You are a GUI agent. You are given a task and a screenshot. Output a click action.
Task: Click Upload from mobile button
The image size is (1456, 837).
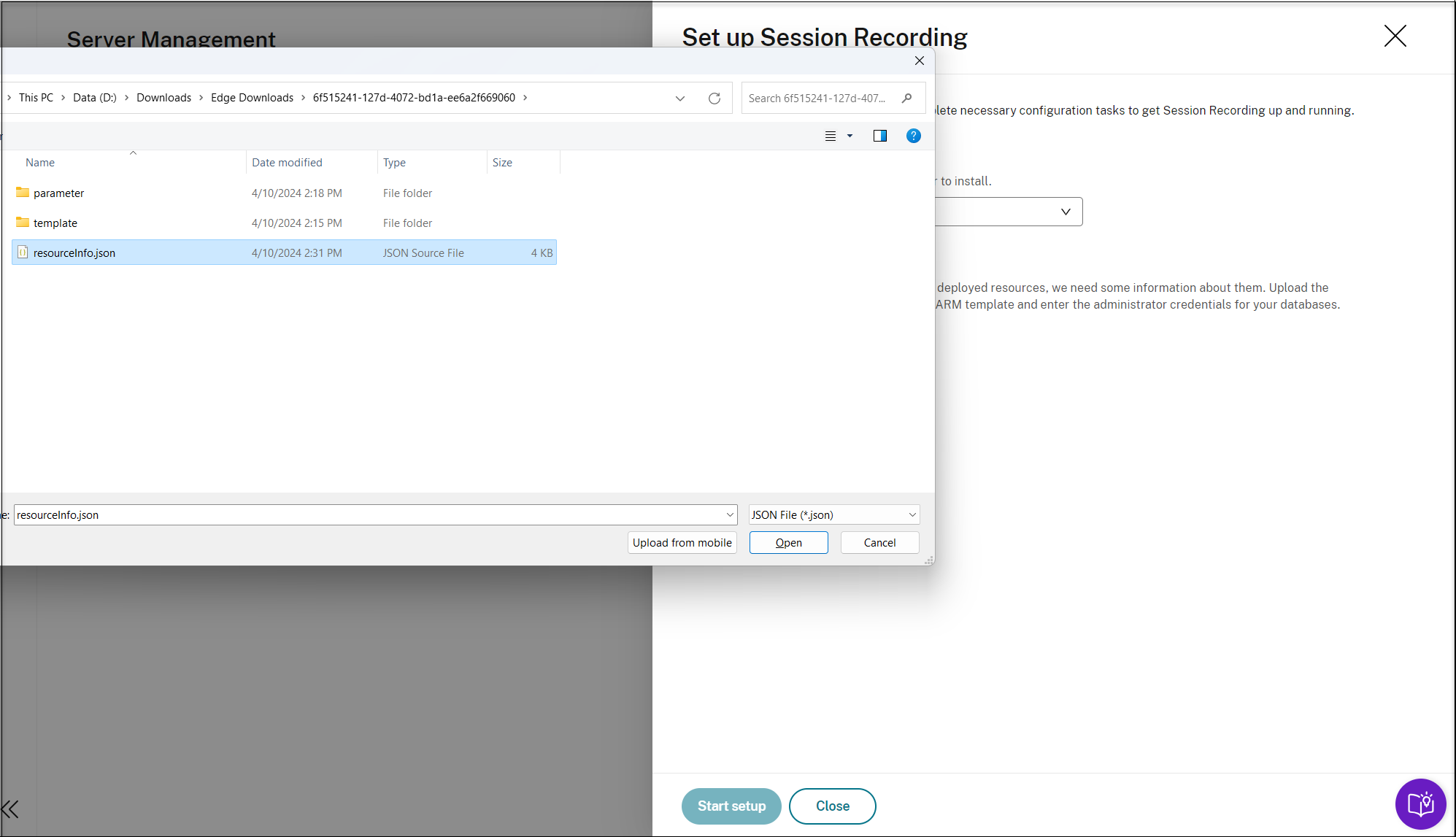tap(682, 542)
